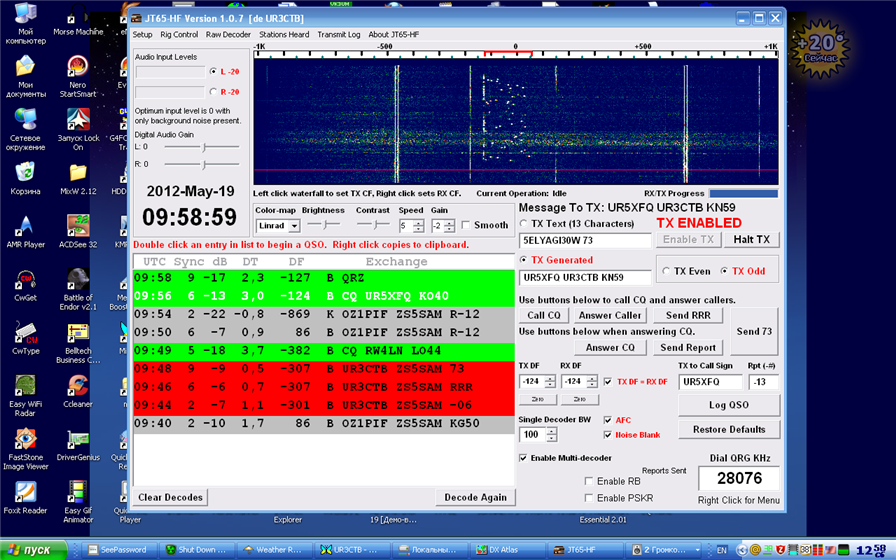Image resolution: width=896 pixels, height=560 pixels.
Task: Open the AMR Player desktop icon
Action: tap(26, 226)
